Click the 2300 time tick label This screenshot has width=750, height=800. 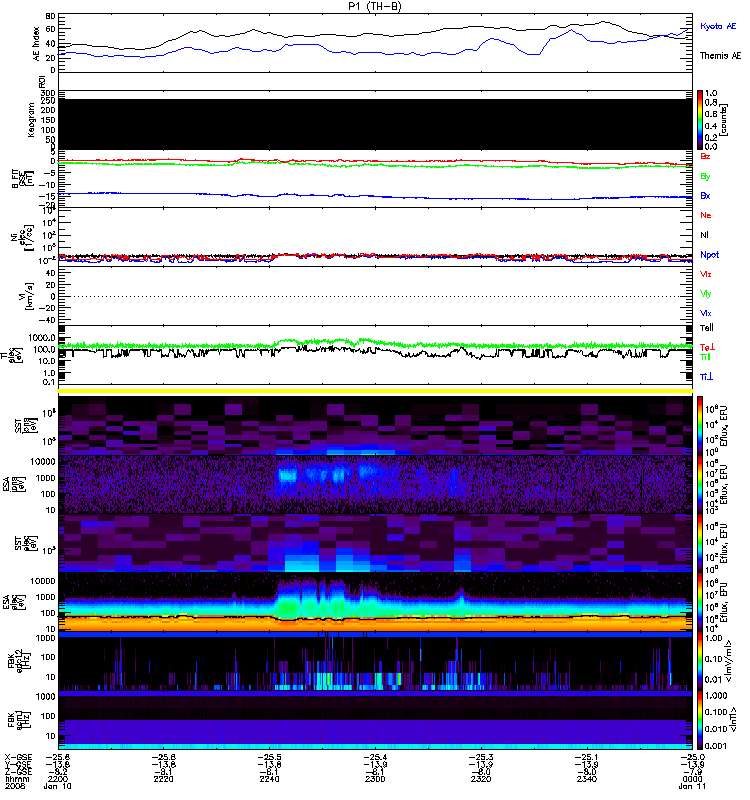pyautogui.click(x=375, y=779)
